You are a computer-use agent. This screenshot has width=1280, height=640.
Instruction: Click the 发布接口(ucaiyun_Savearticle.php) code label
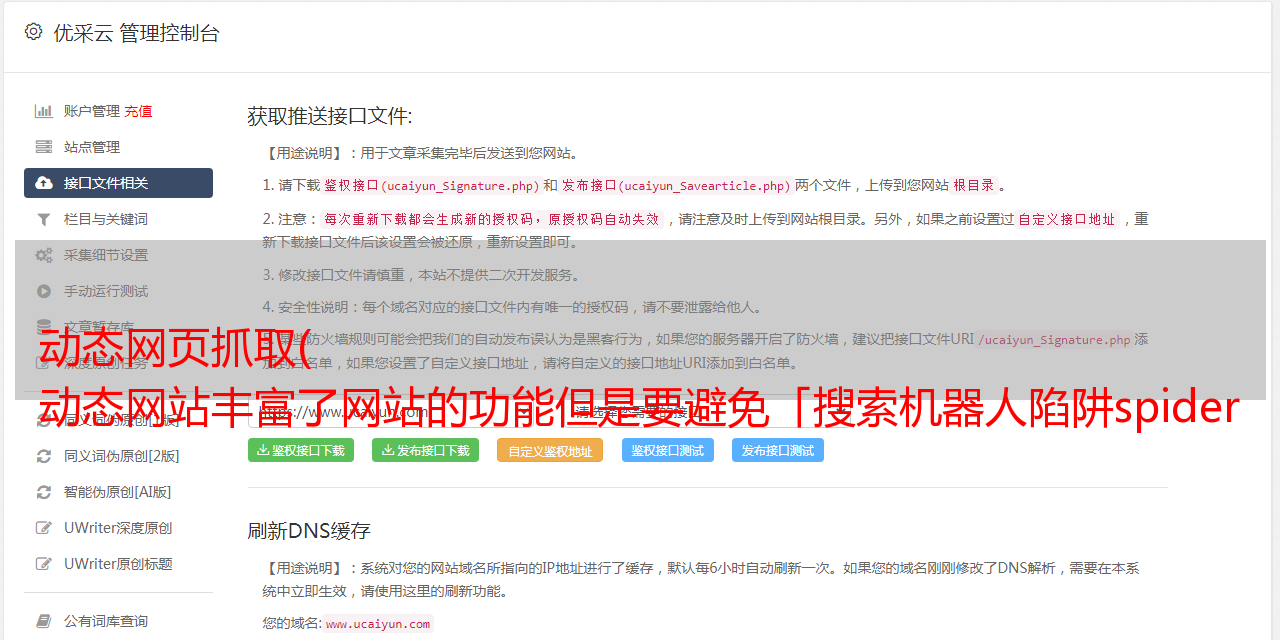pyautogui.click(x=676, y=185)
